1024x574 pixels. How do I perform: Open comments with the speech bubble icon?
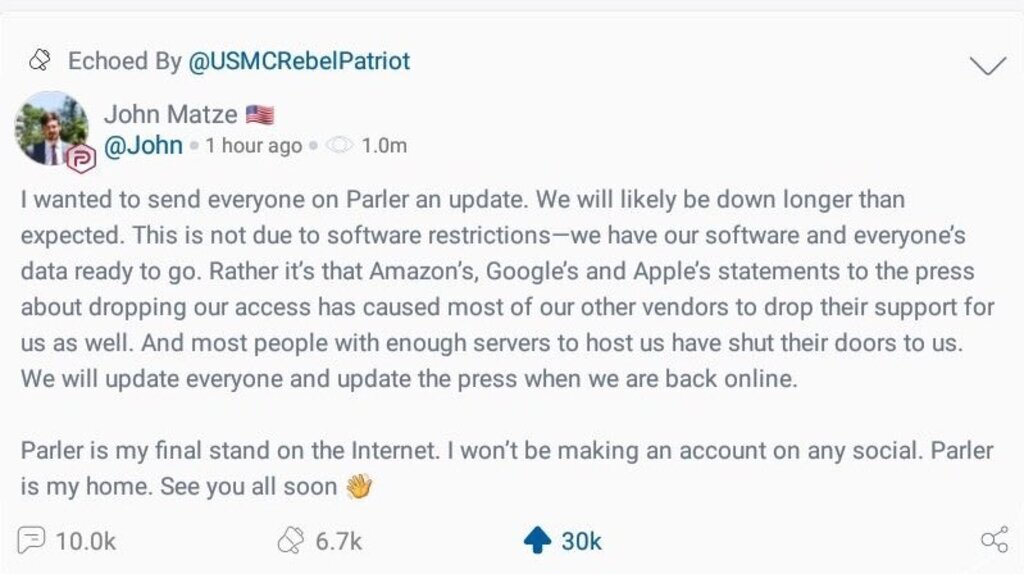pyautogui.click(x=33, y=541)
